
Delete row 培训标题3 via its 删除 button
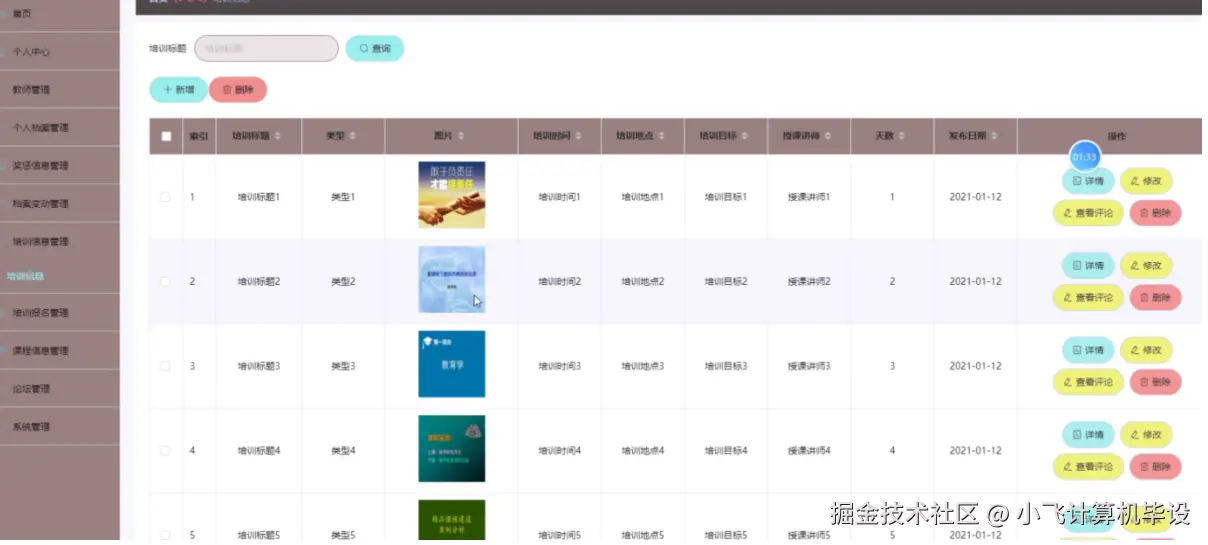(x=1155, y=382)
